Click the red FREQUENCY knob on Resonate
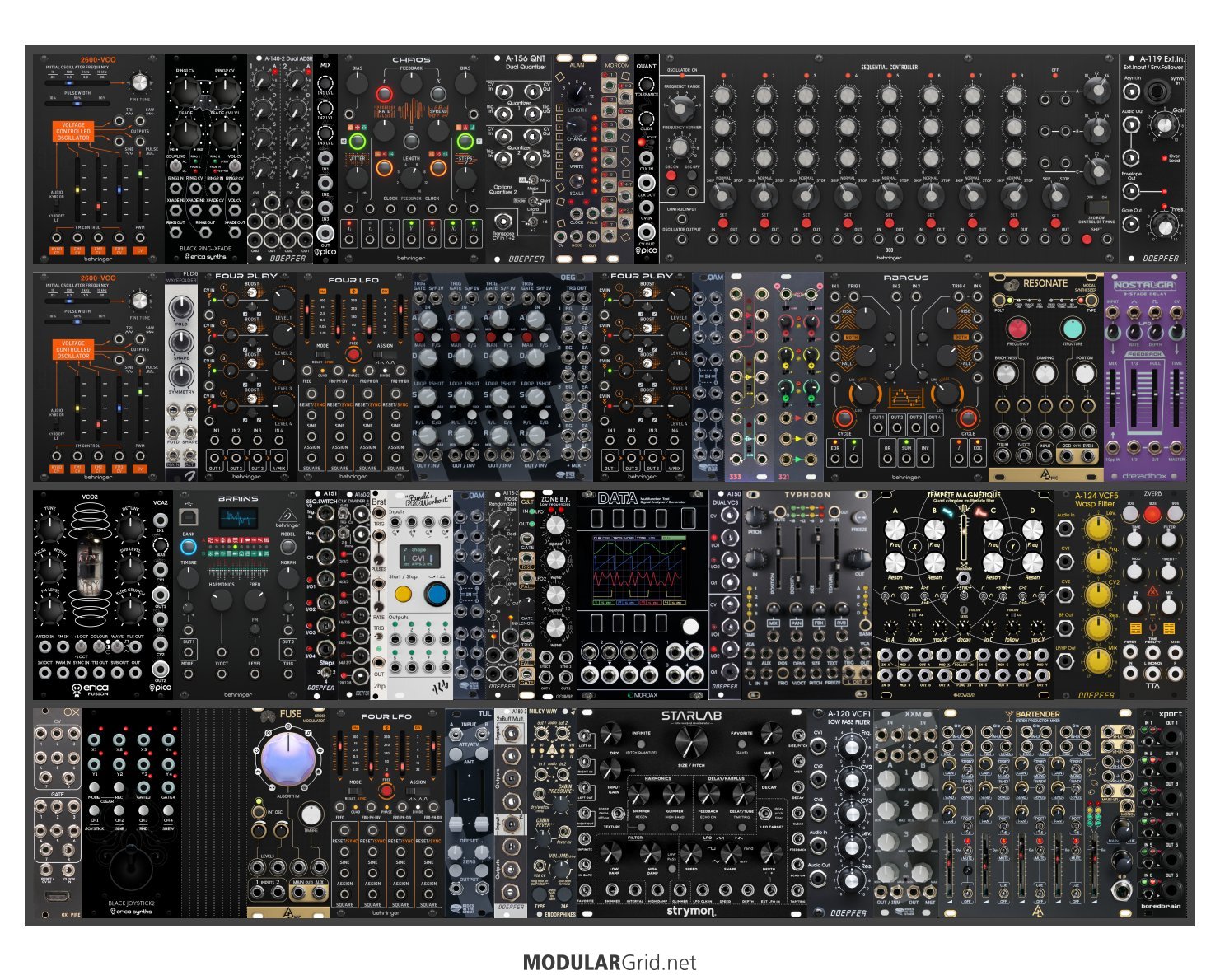The height and width of the screenshot is (980, 1220). [1018, 329]
